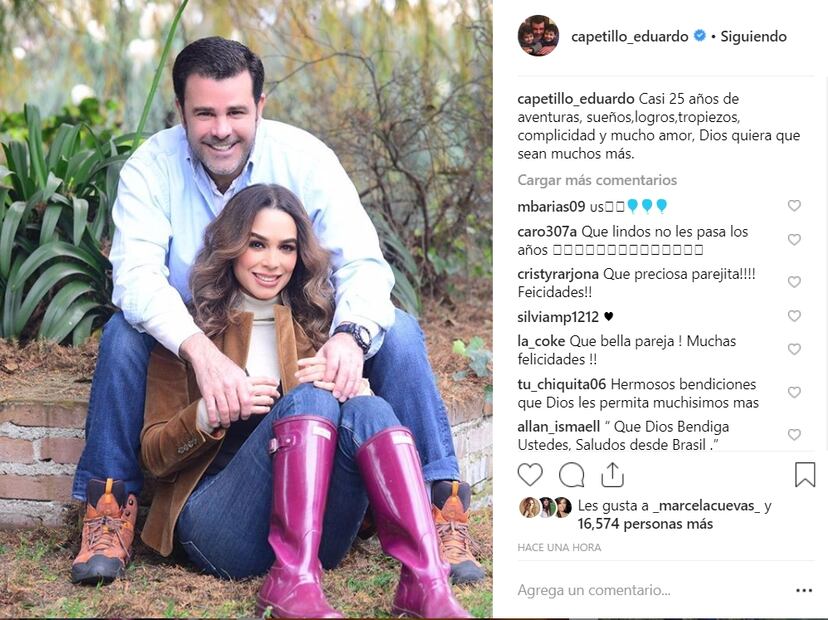The height and width of the screenshot is (620, 828).
Task: Like tu_chiquita06's comment heart
Action: pos(794,392)
